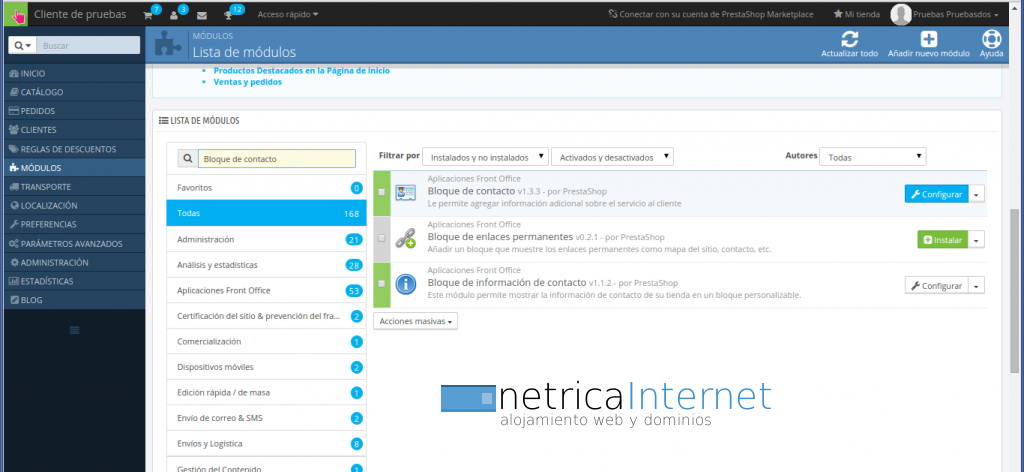
Task: Collapse the sidebar with the hamburger icon
Action: click(x=74, y=330)
